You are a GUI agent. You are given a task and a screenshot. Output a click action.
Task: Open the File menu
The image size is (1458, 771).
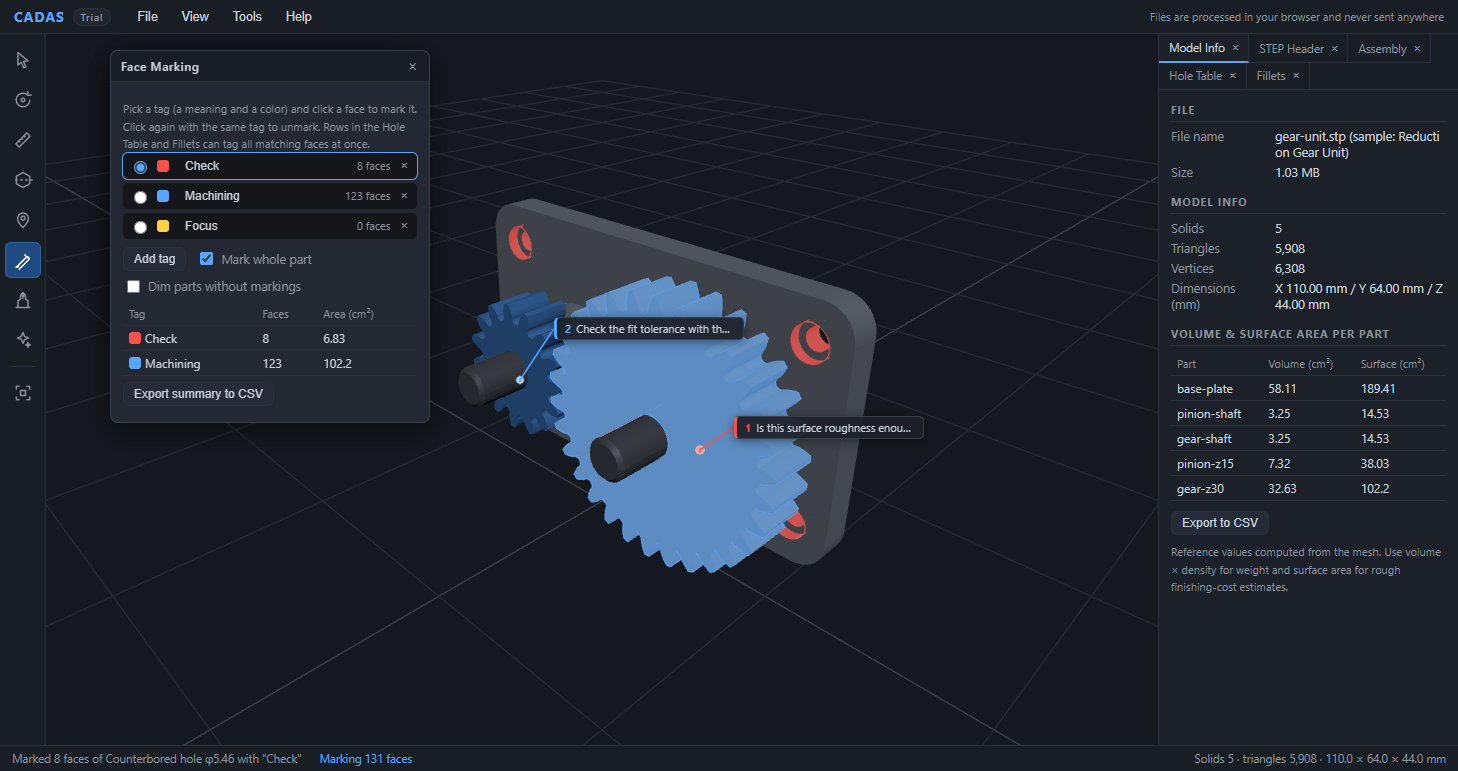[x=147, y=16]
